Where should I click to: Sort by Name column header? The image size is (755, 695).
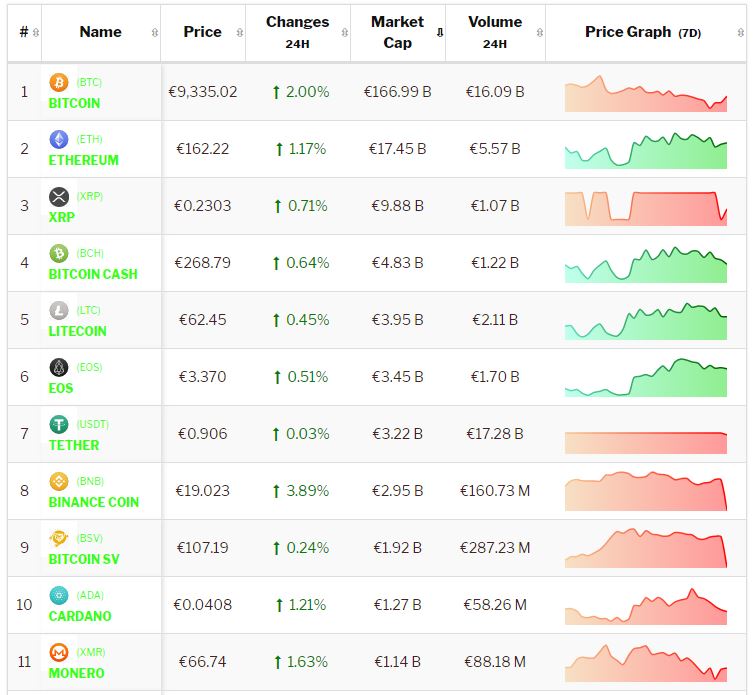tap(100, 32)
